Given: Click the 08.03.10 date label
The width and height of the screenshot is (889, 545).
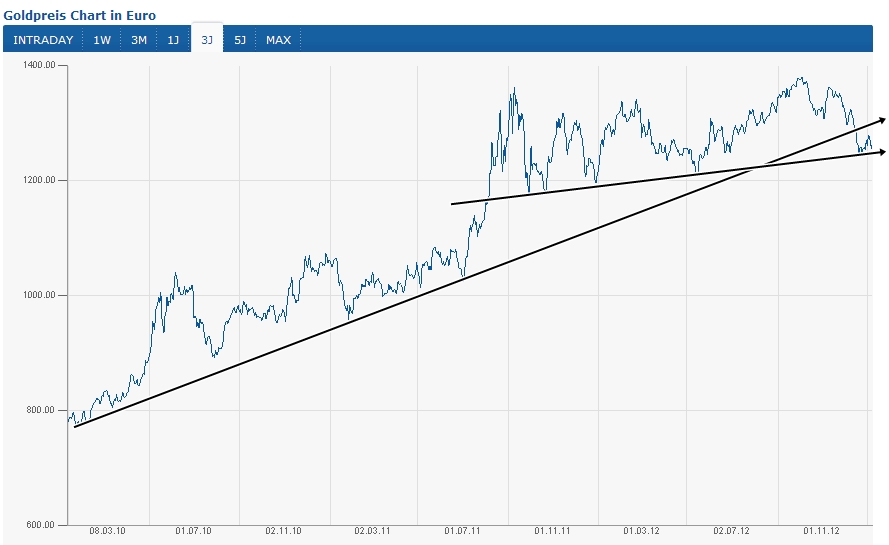Looking at the screenshot, I should tap(107, 535).
